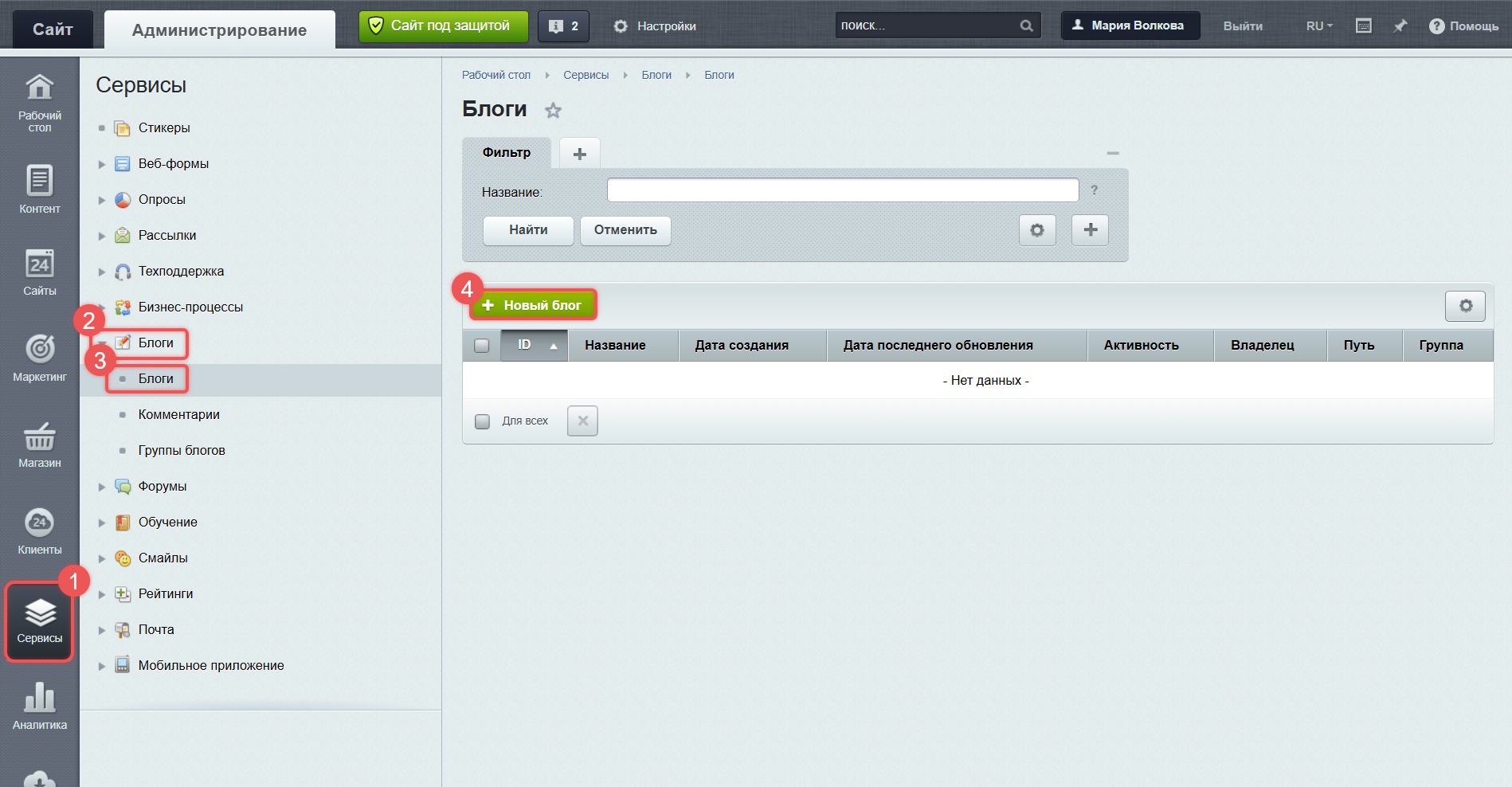Click into the Название filter field

pos(843,190)
